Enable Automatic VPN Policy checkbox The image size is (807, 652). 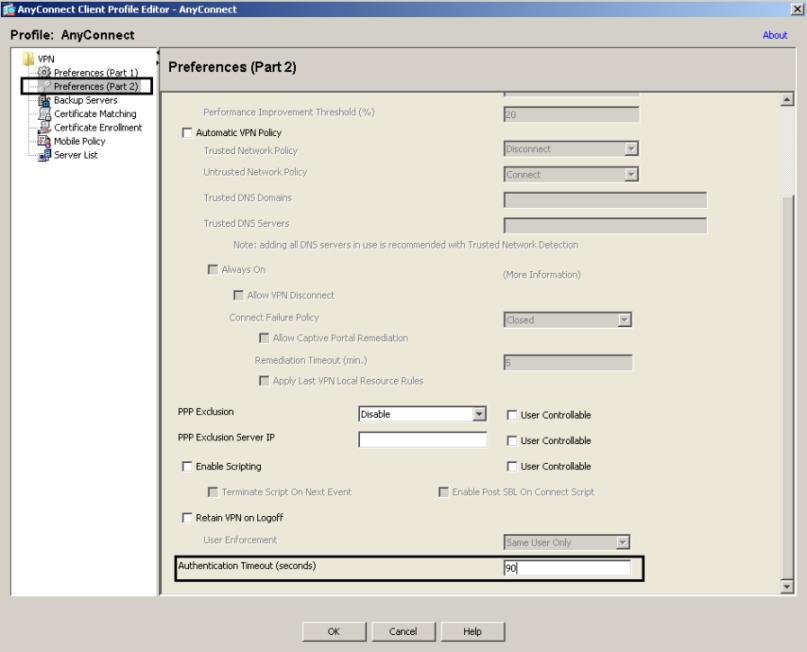(x=187, y=133)
